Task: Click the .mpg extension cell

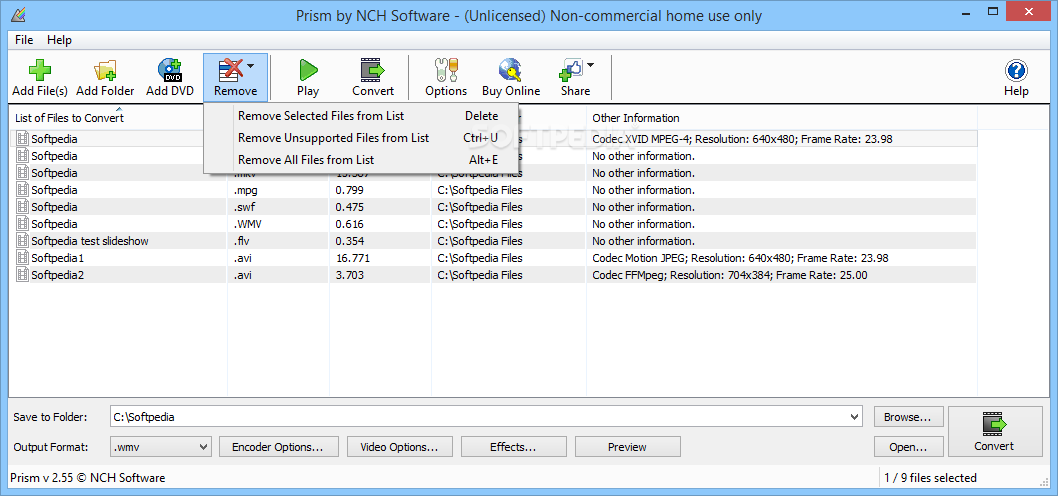Action: click(247, 190)
